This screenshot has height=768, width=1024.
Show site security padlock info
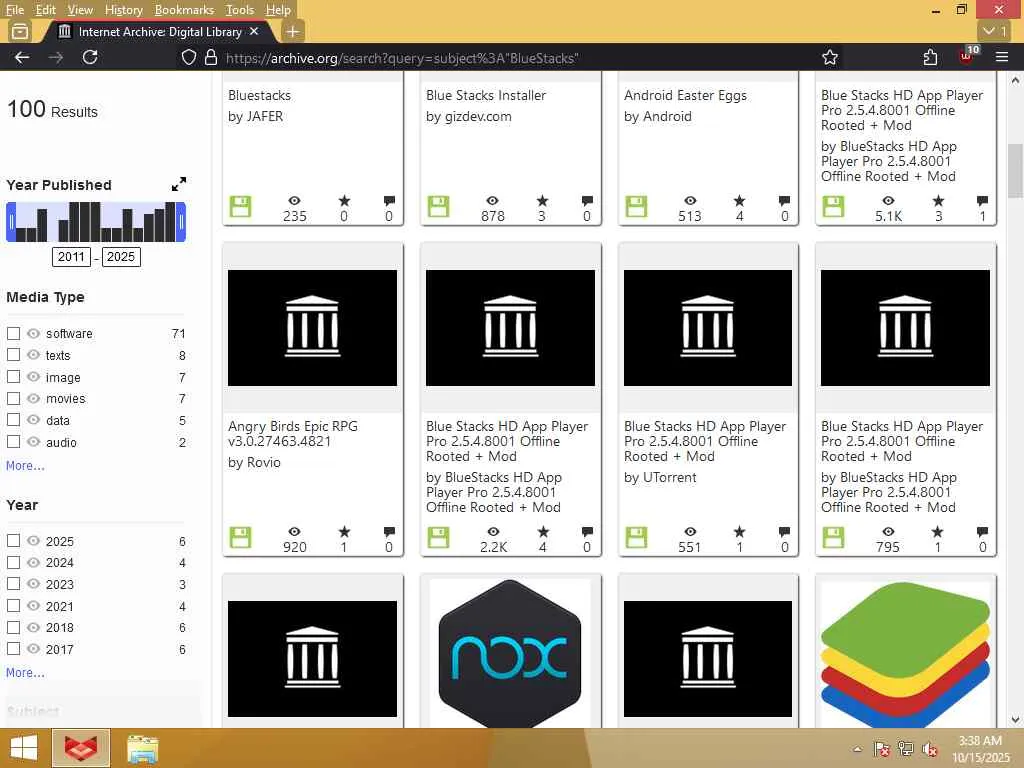[x=210, y=57]
